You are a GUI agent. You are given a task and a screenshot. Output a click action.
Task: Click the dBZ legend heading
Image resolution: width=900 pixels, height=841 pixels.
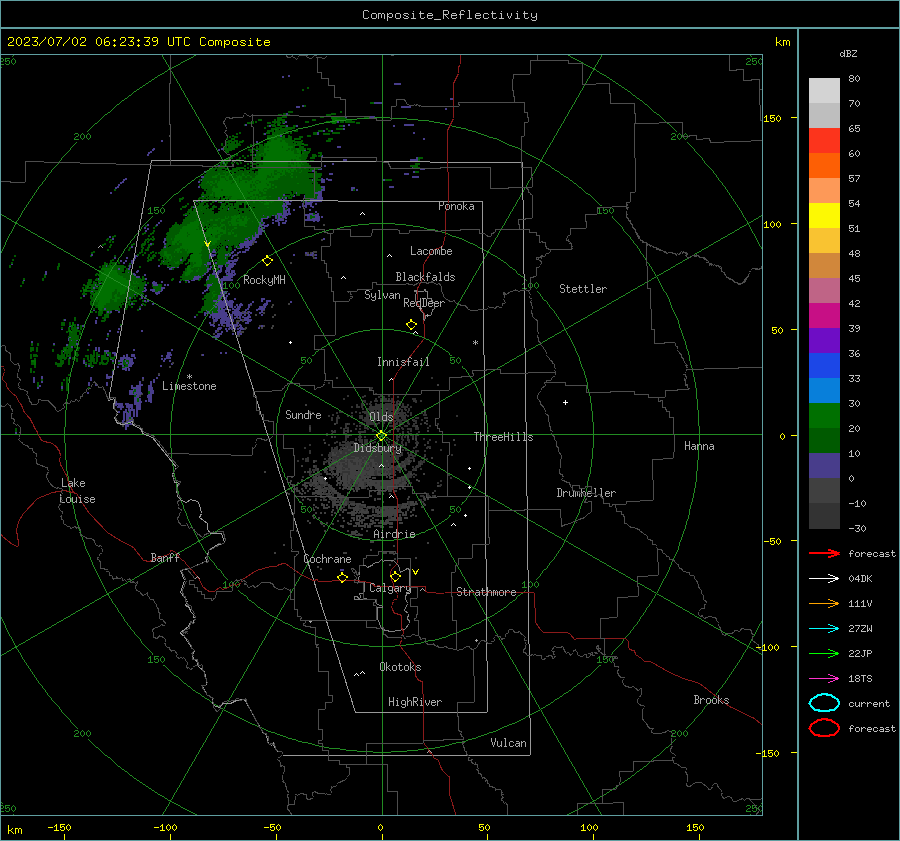click(x=848, y=54)
